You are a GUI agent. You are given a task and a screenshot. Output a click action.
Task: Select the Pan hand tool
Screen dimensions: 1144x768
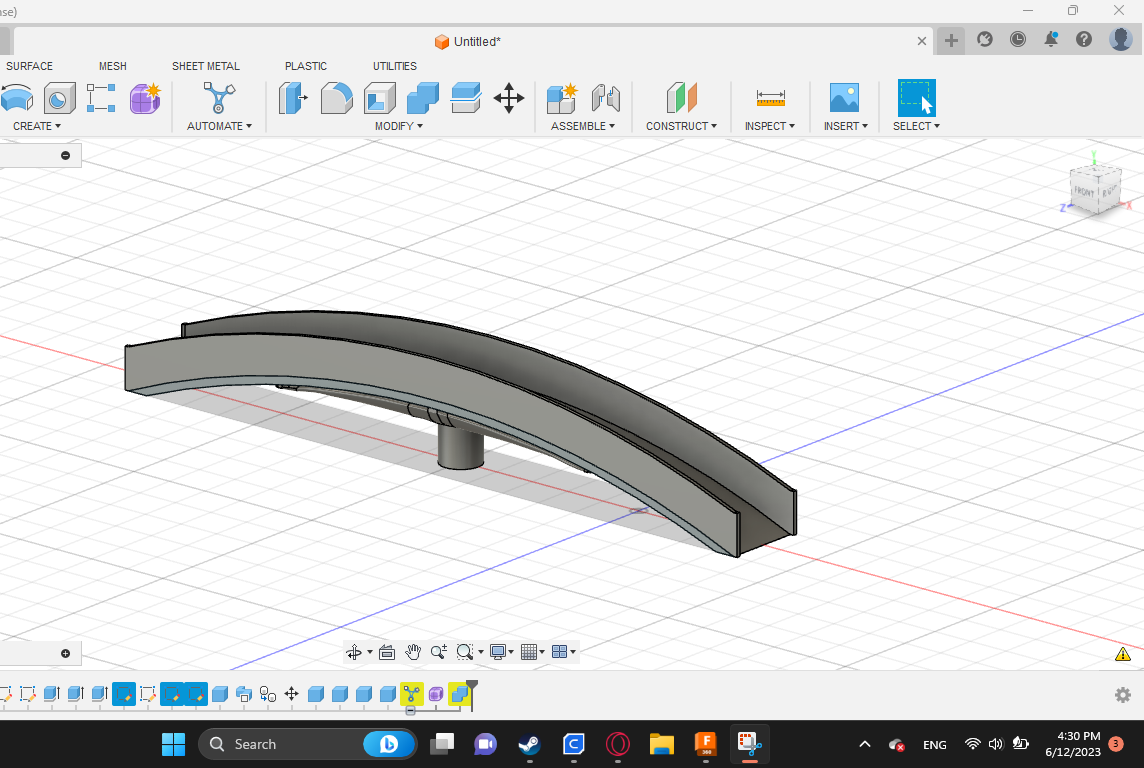(x=413, y=652)
